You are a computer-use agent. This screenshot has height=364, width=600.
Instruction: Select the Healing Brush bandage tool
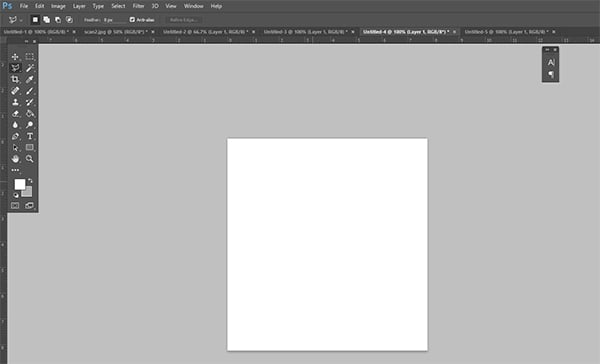(15, 91)
